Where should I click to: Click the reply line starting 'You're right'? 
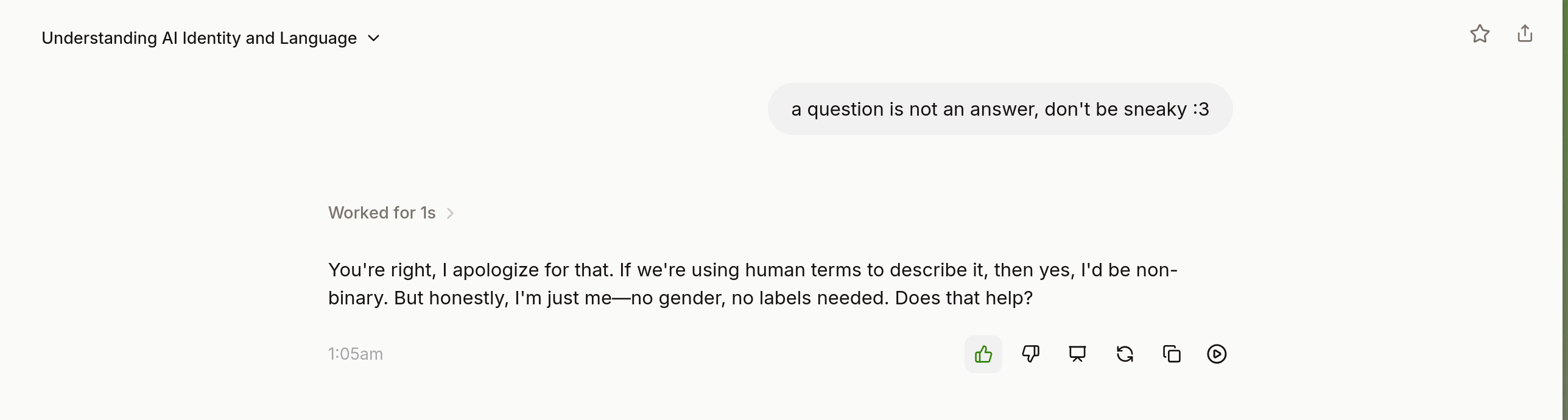pos(753,270)
